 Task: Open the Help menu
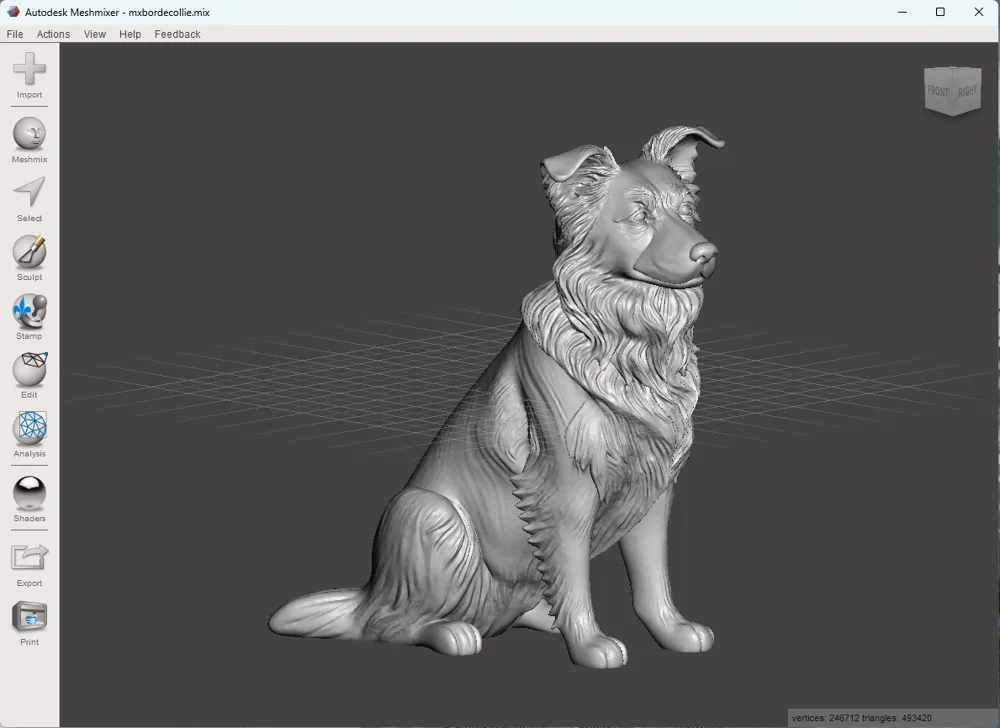(130, 34)
